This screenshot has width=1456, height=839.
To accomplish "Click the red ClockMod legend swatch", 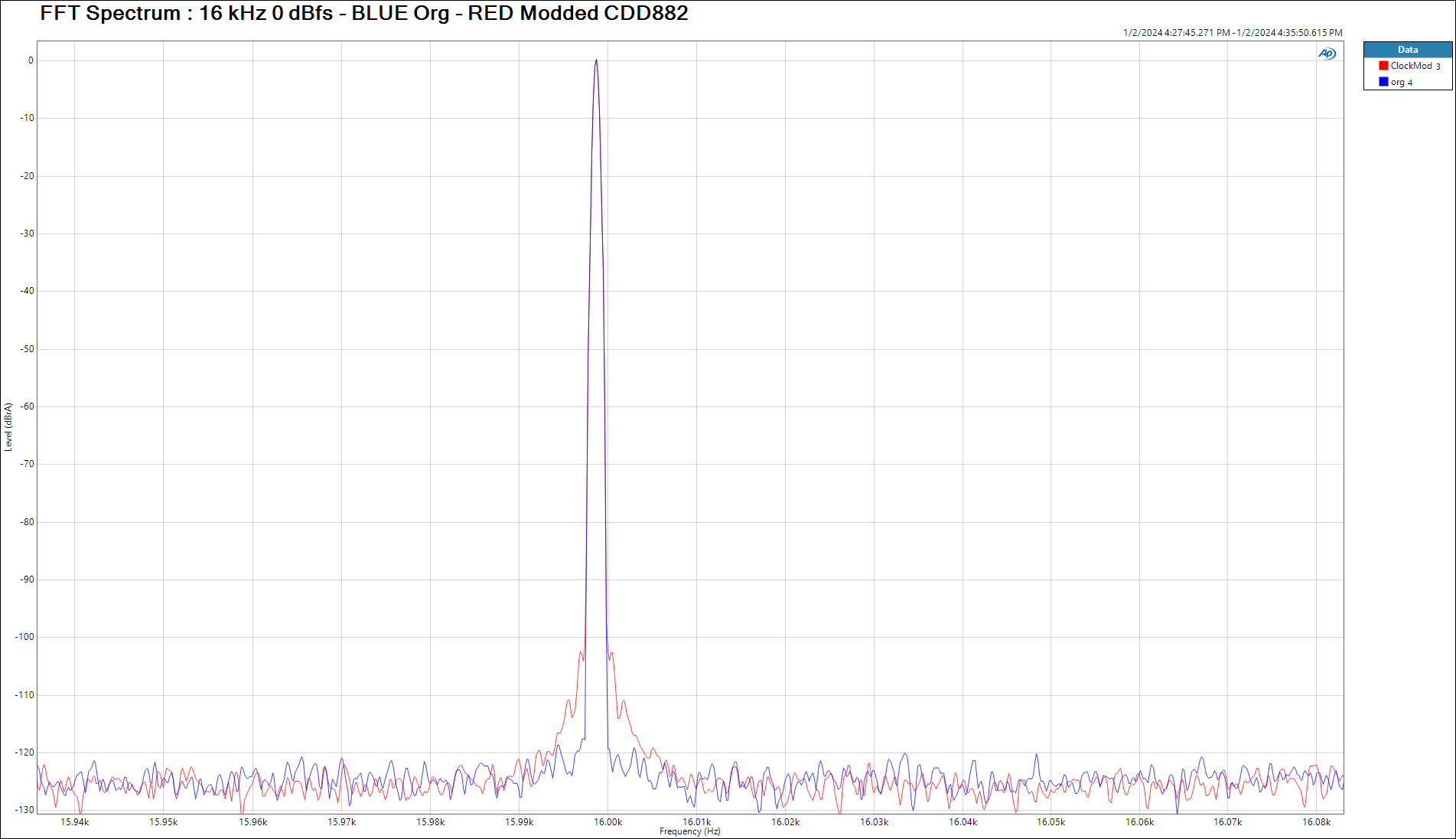I will click(x=1383, y=66).
